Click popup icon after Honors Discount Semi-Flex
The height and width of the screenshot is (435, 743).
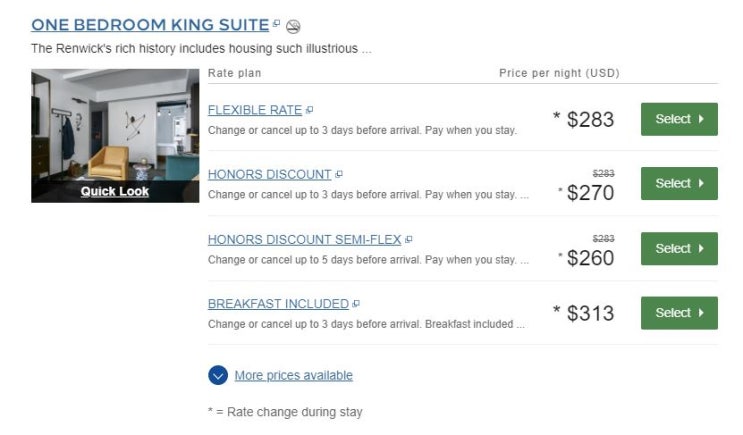click(x=409, y=240)
